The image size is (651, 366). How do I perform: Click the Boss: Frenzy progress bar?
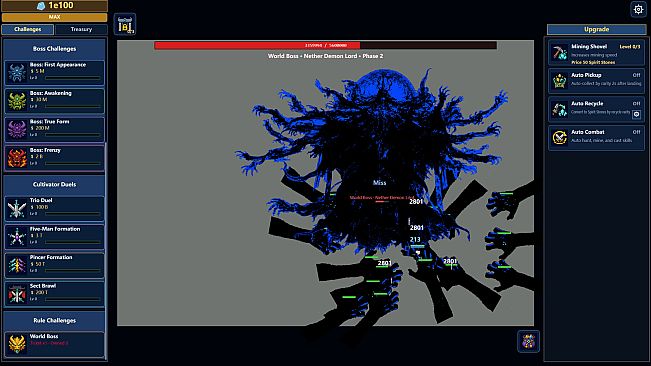tap(73, 163)
